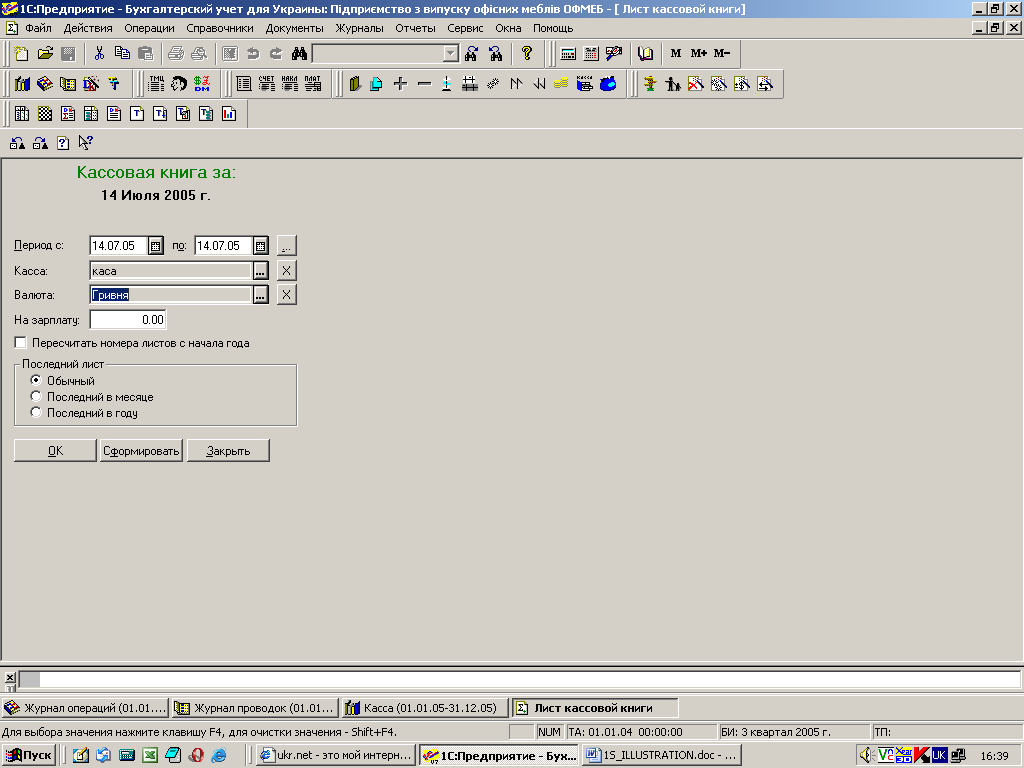Open the Отчеты menu

pos(415,28)
